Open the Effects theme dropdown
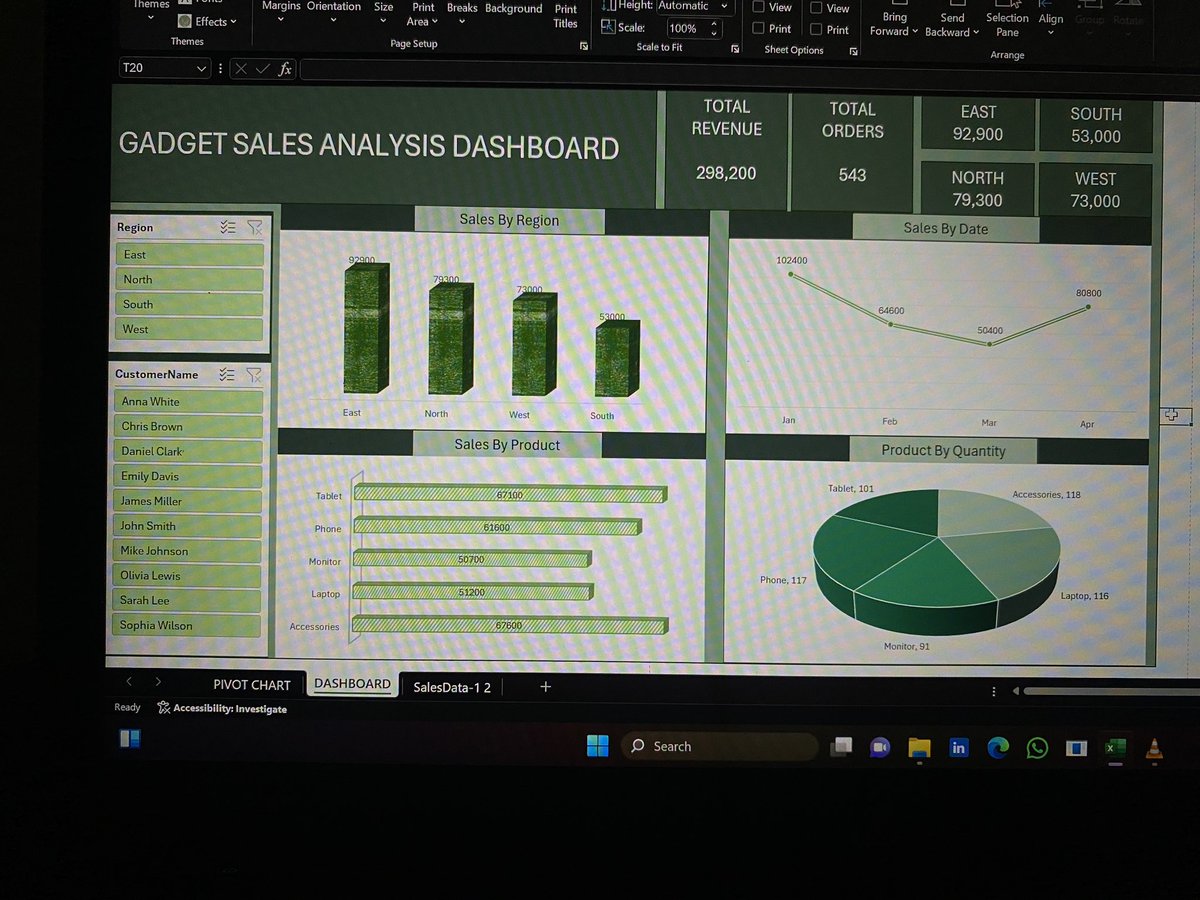 point(207,21)
